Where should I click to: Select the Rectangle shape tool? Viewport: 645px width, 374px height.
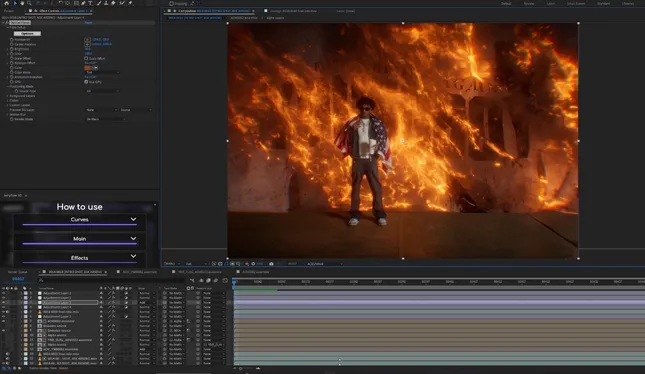(x=76, y=3)
